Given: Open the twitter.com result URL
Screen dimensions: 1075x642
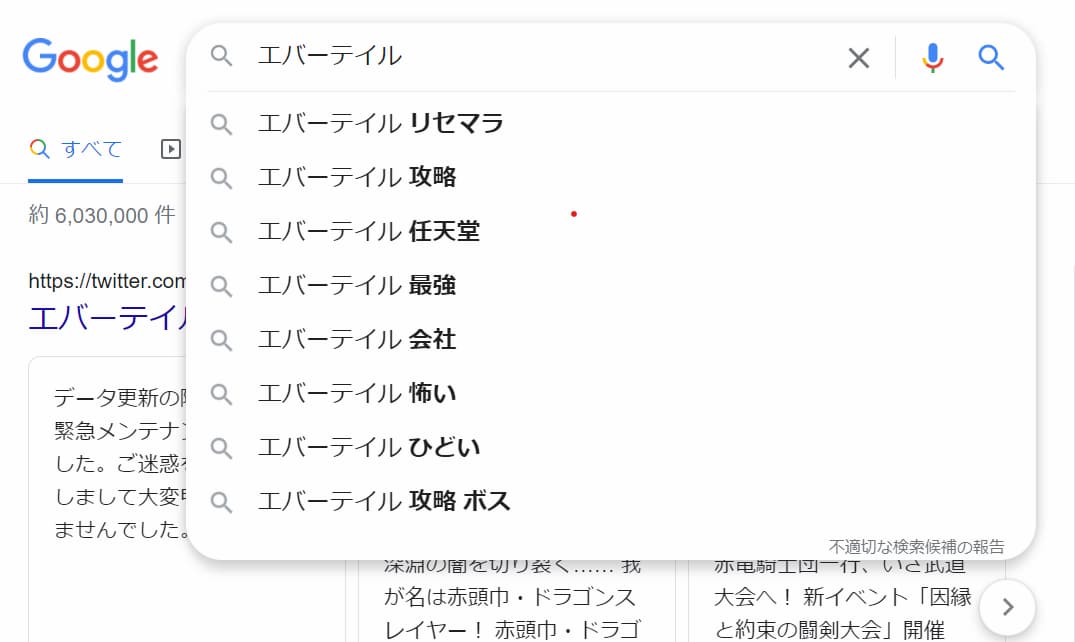Looking at the screenshot, I should 107,281.
